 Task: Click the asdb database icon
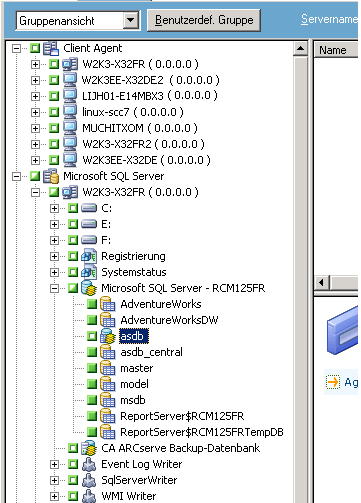point(108,336)
